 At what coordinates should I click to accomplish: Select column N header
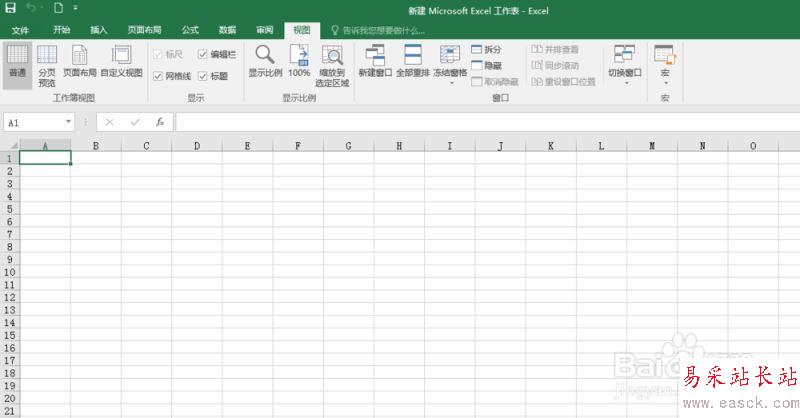coord(703,145)
